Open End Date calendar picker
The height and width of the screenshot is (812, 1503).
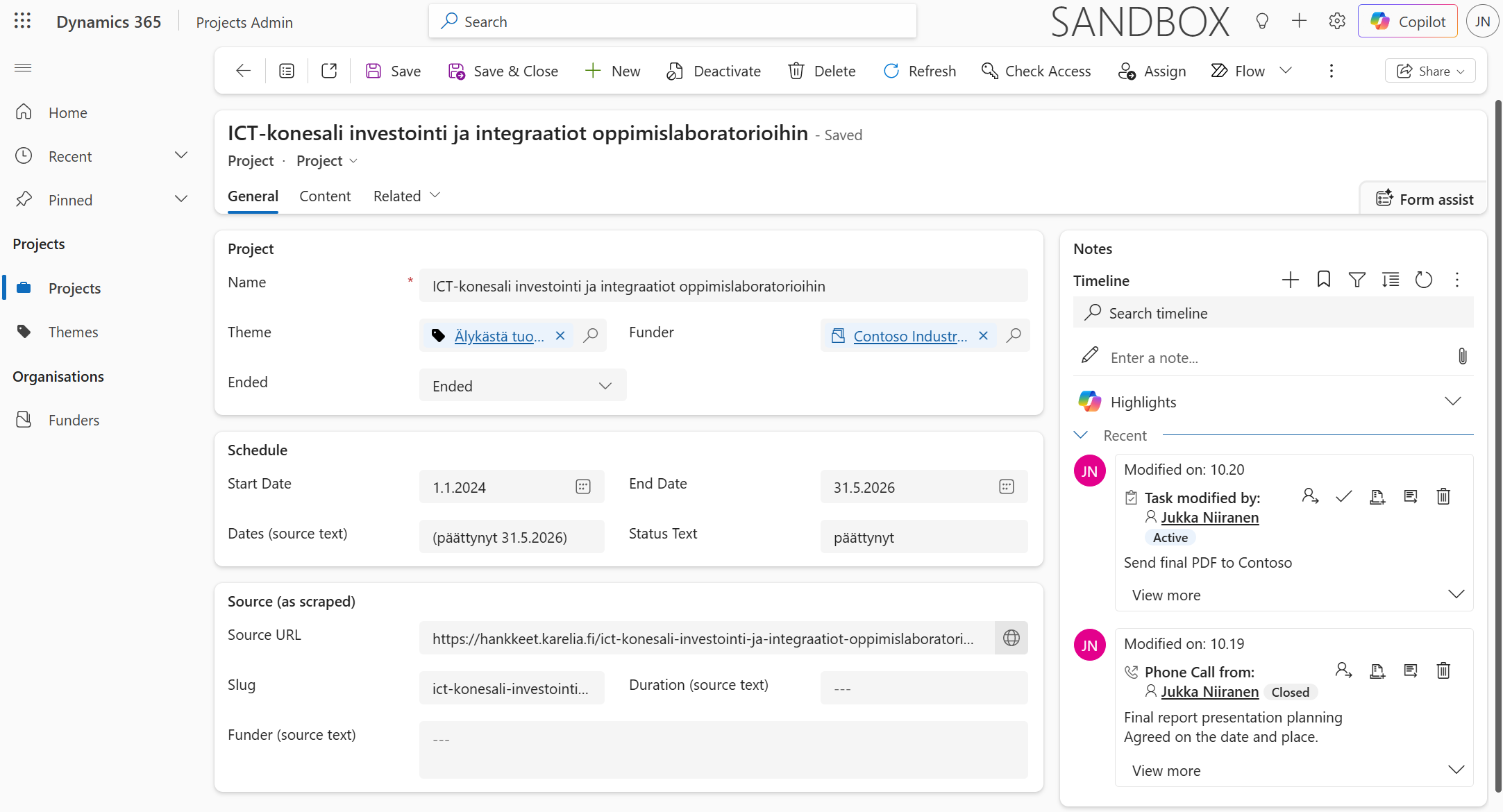click(1007, 487)
